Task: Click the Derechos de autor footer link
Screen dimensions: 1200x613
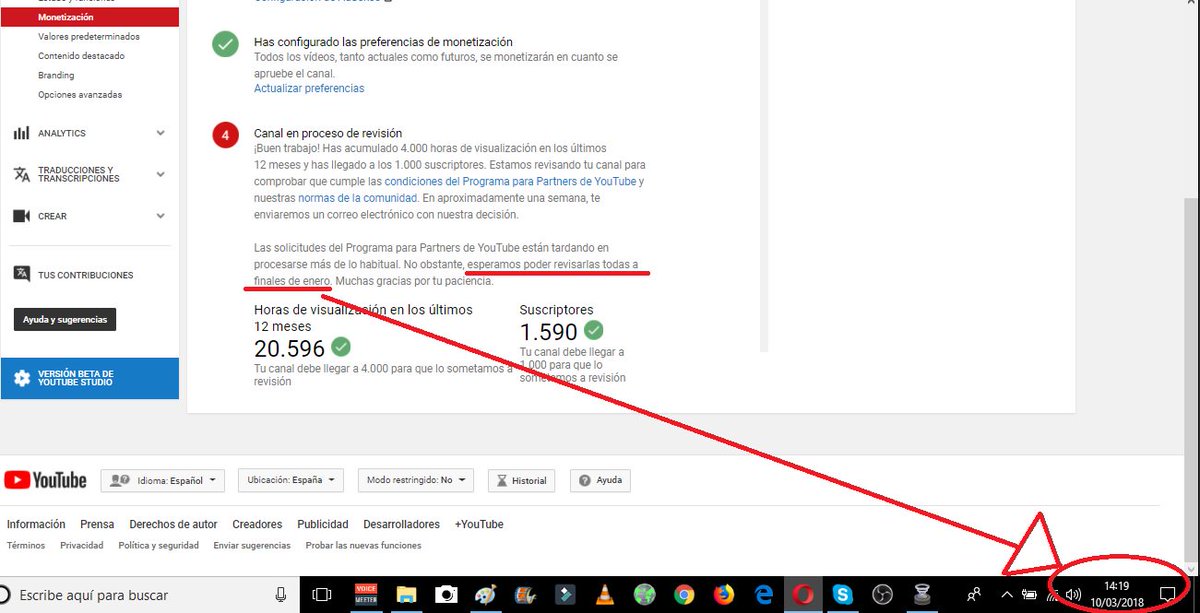Action: tap(173, 524)
